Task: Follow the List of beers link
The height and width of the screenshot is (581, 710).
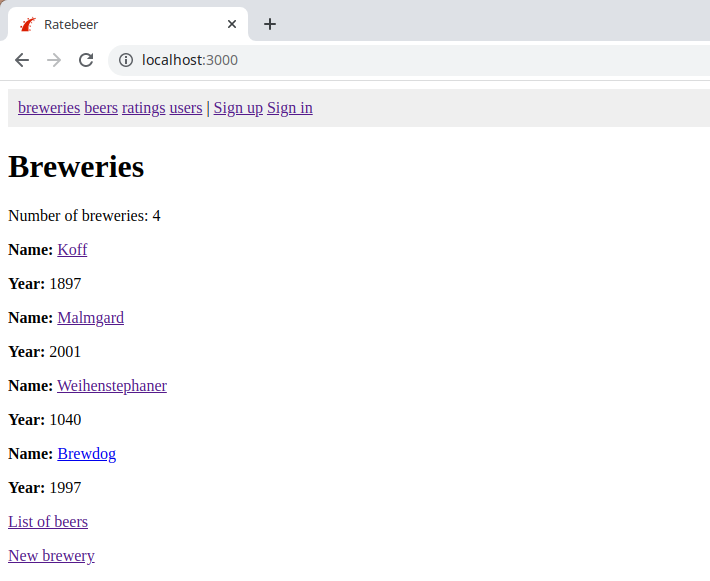Action: click(48, 522)
